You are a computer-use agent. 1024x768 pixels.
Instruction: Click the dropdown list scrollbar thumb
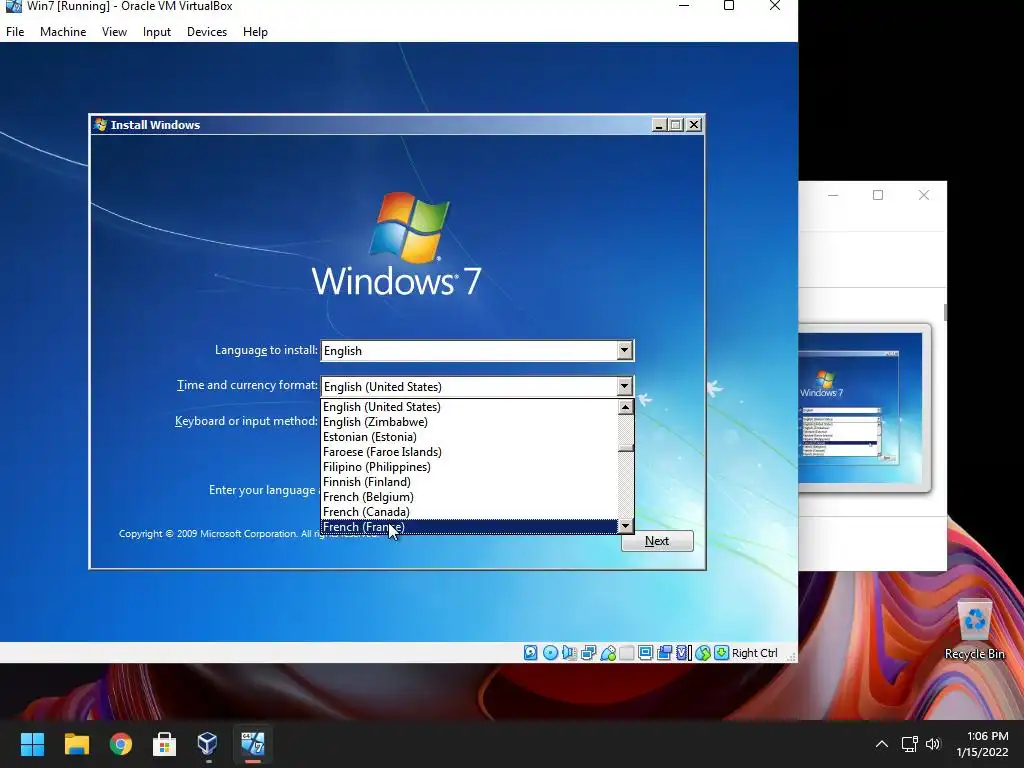[x=626, y=448]
